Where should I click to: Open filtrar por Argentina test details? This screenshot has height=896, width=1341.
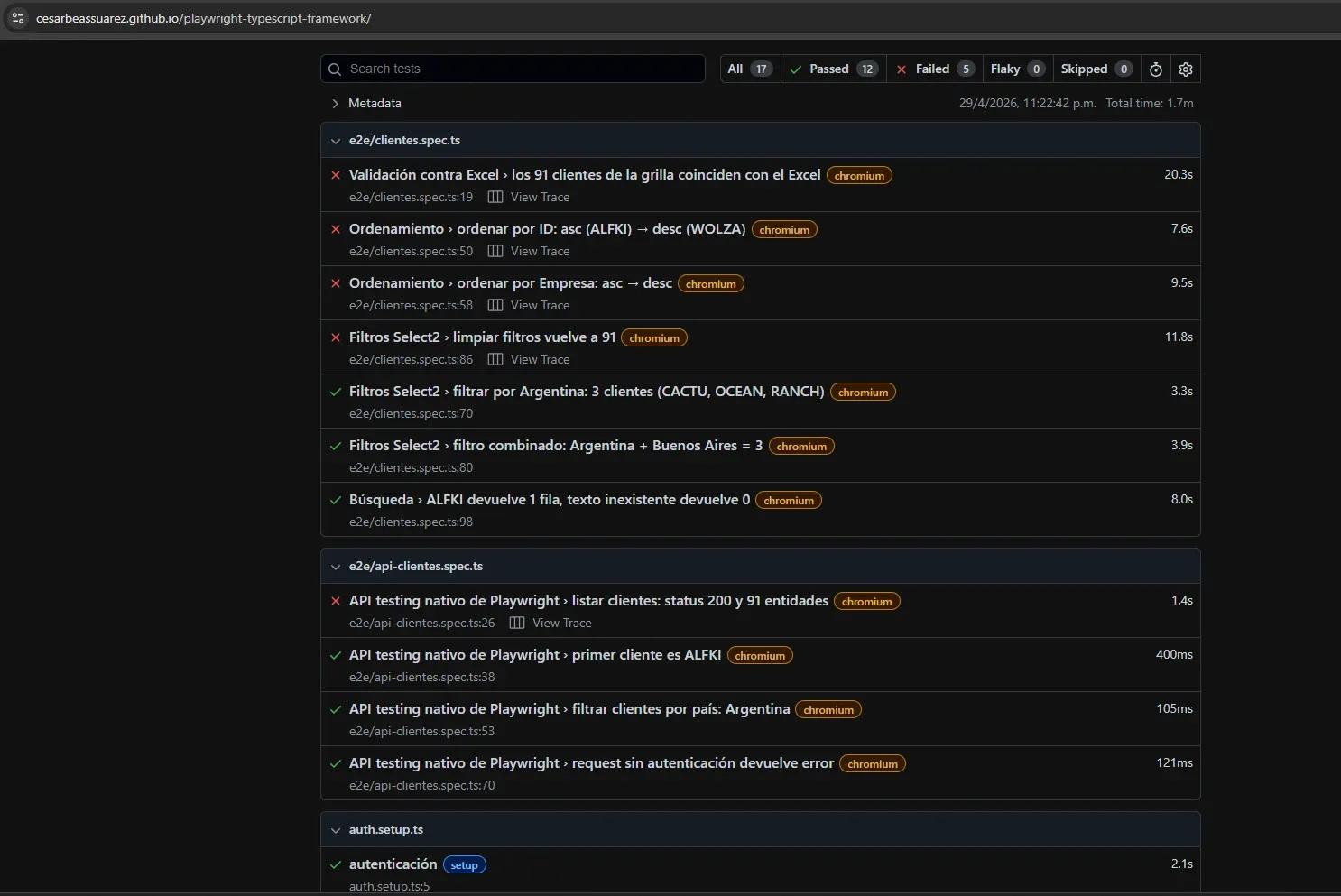[x=587, y=392]
